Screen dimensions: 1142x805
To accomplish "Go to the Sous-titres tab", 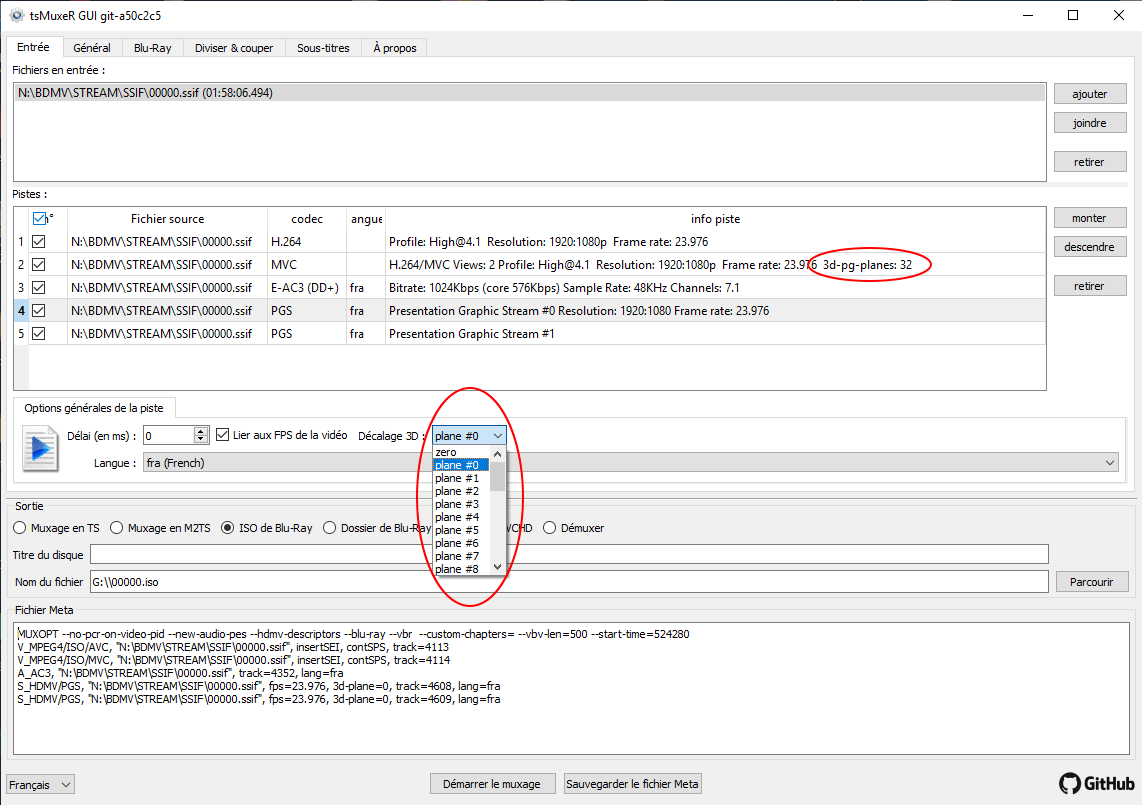I will 323,48.
